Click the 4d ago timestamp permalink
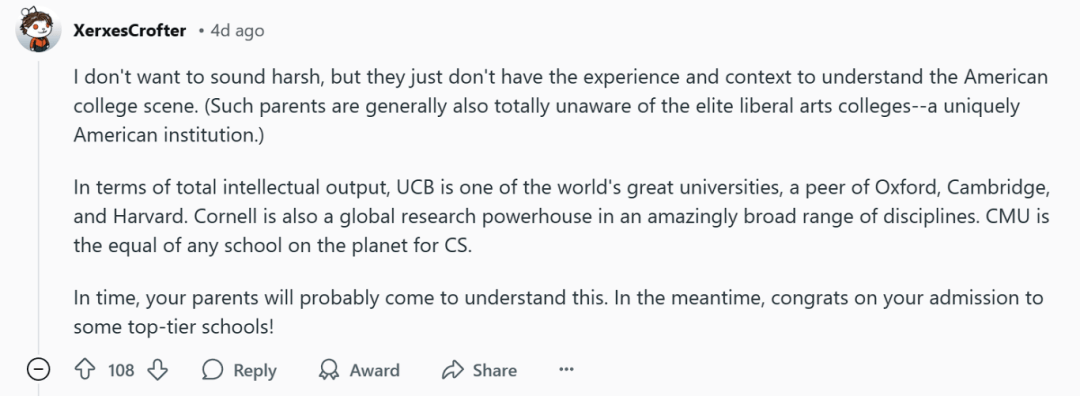 [237, 31]
